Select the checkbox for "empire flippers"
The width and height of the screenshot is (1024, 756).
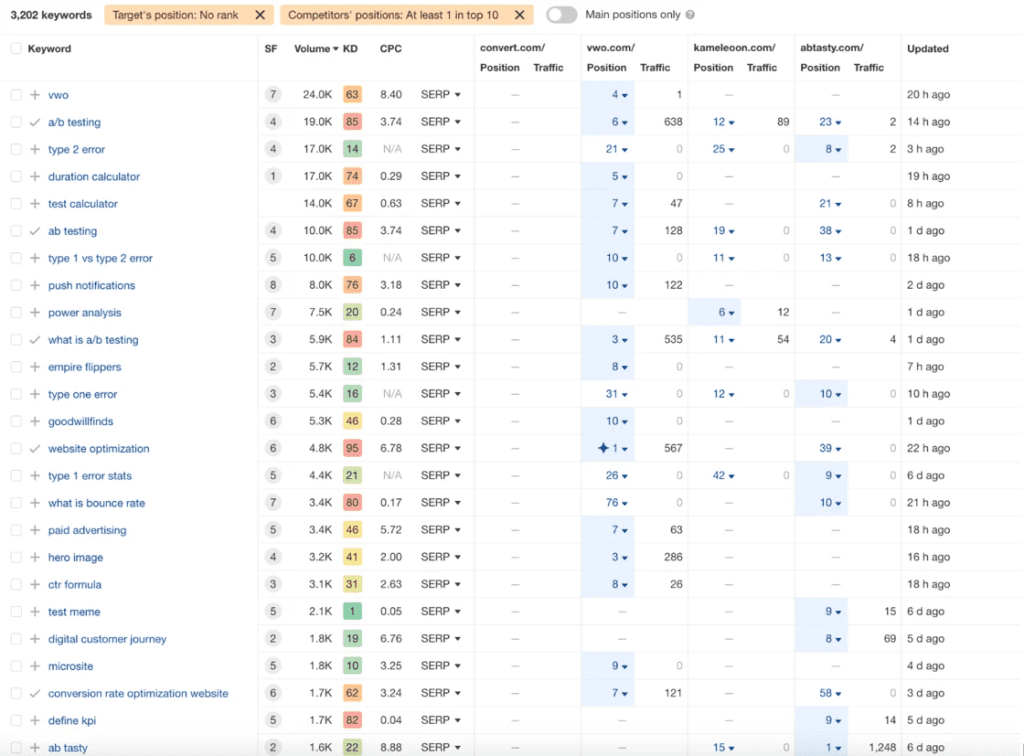(x=16, y=367)
